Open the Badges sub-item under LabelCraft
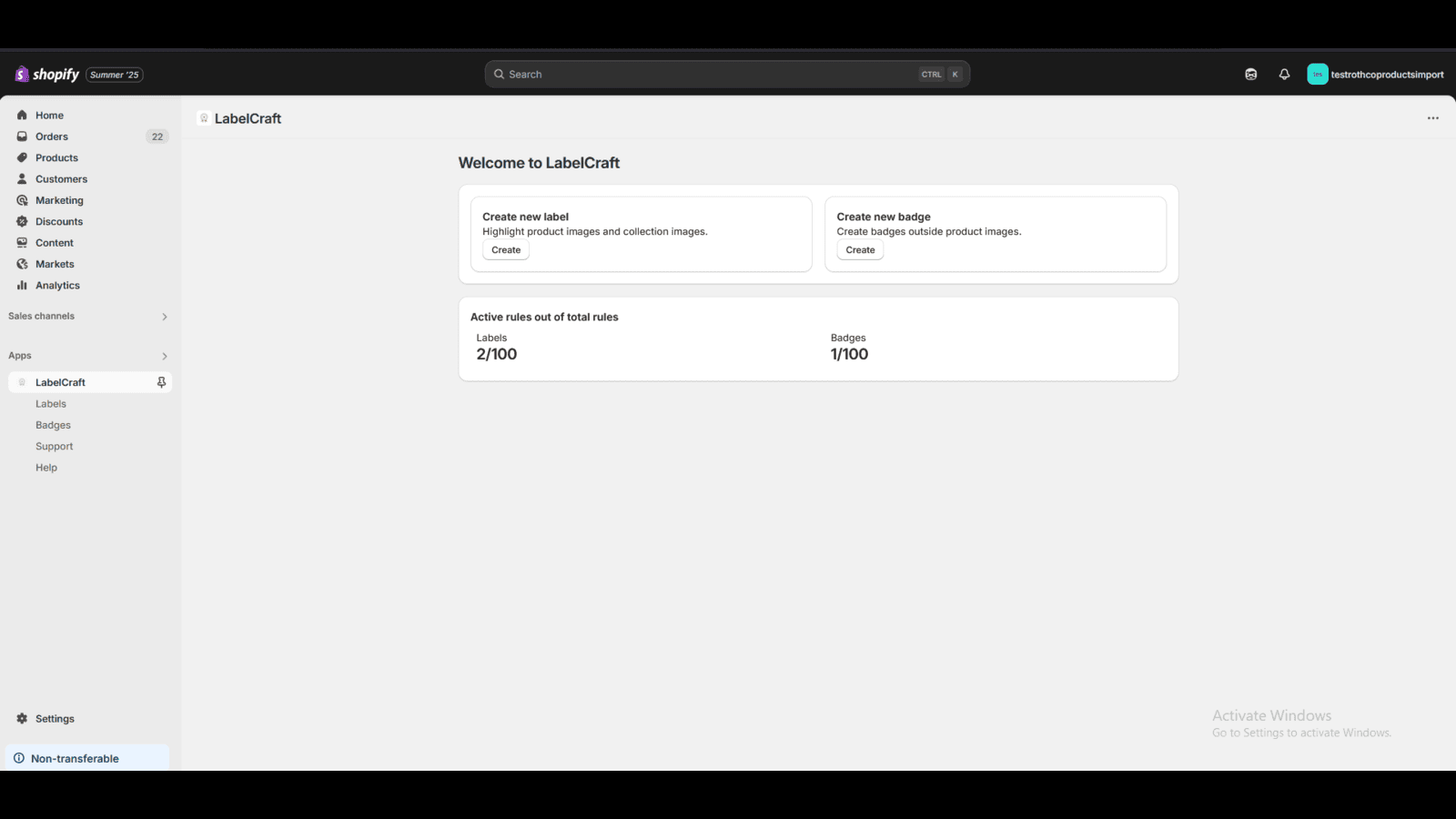 (53, 425)
